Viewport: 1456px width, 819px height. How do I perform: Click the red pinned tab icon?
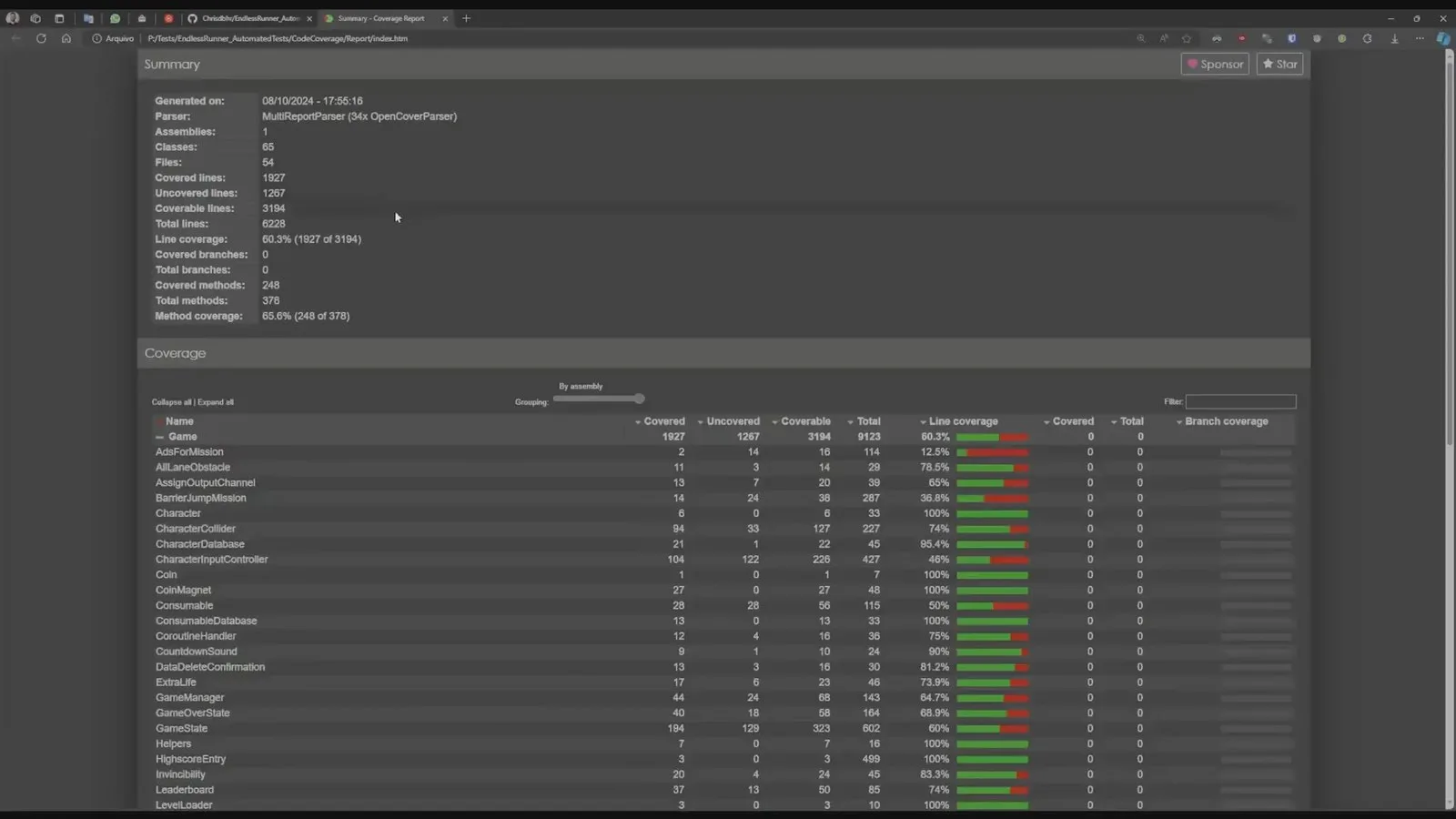168,18
